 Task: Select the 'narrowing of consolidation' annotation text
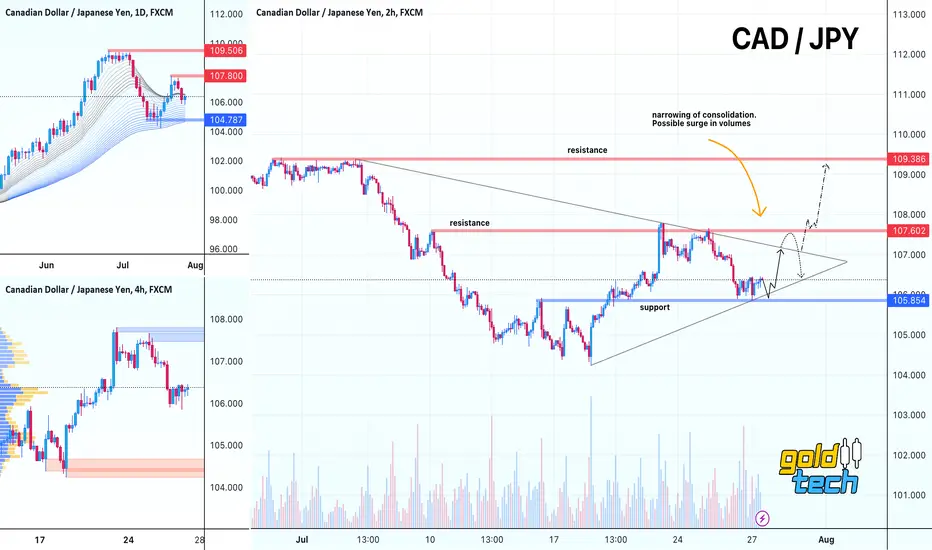704,119
